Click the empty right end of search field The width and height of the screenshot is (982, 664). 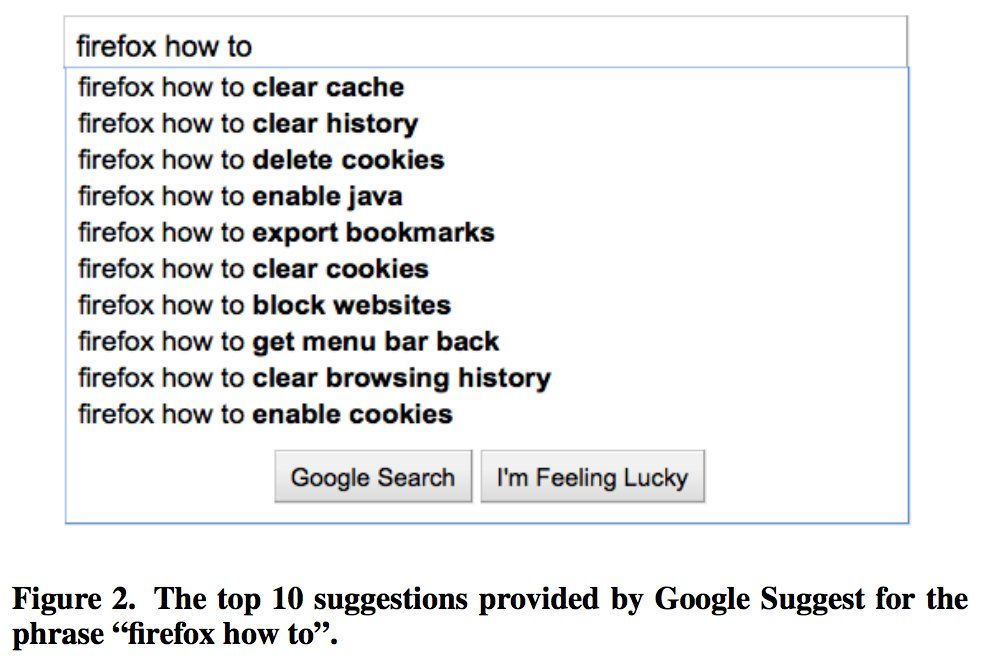point(700,45)
